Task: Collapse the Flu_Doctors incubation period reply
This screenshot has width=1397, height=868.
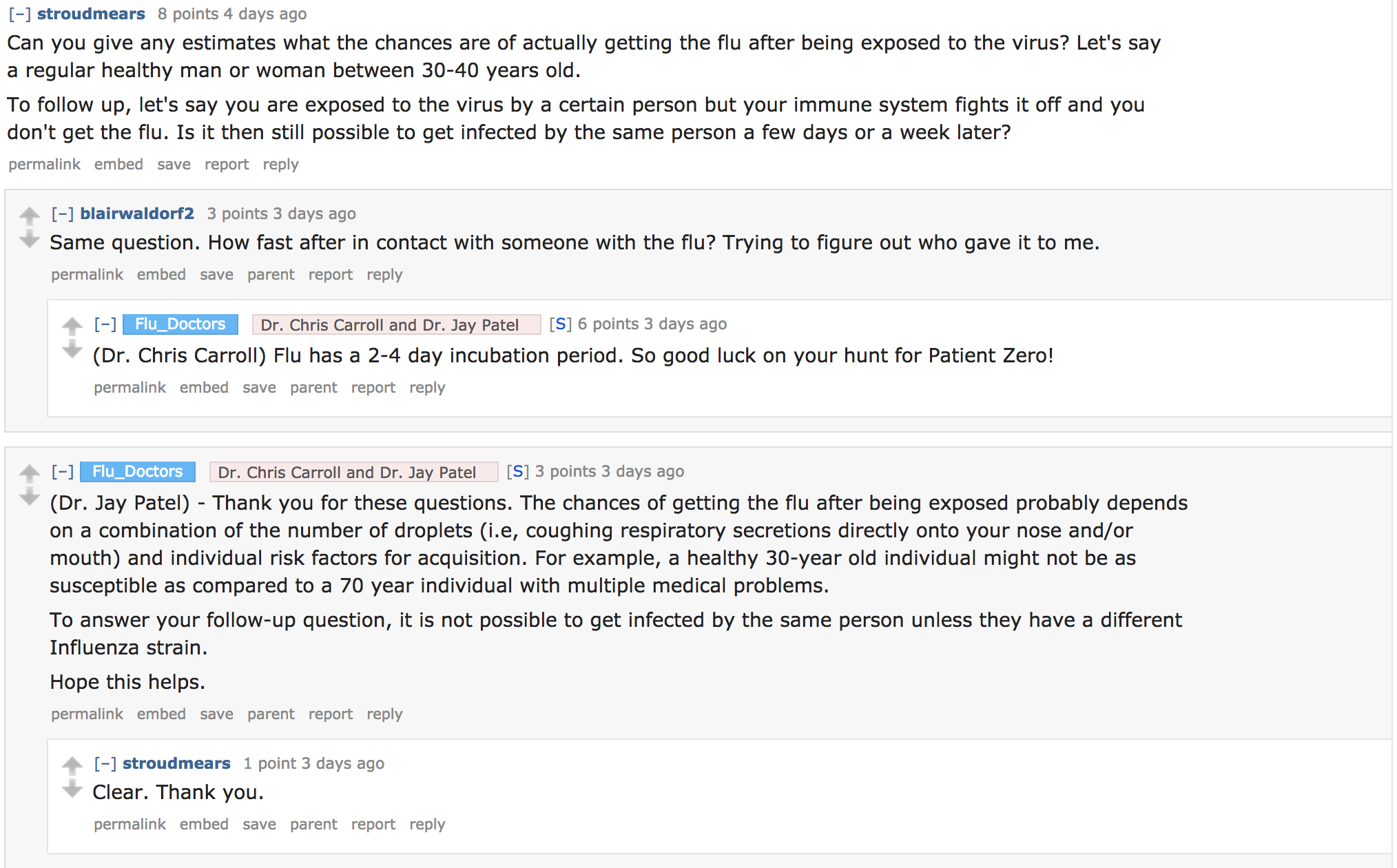Action: pyautogui.click(x=105, y=324)
